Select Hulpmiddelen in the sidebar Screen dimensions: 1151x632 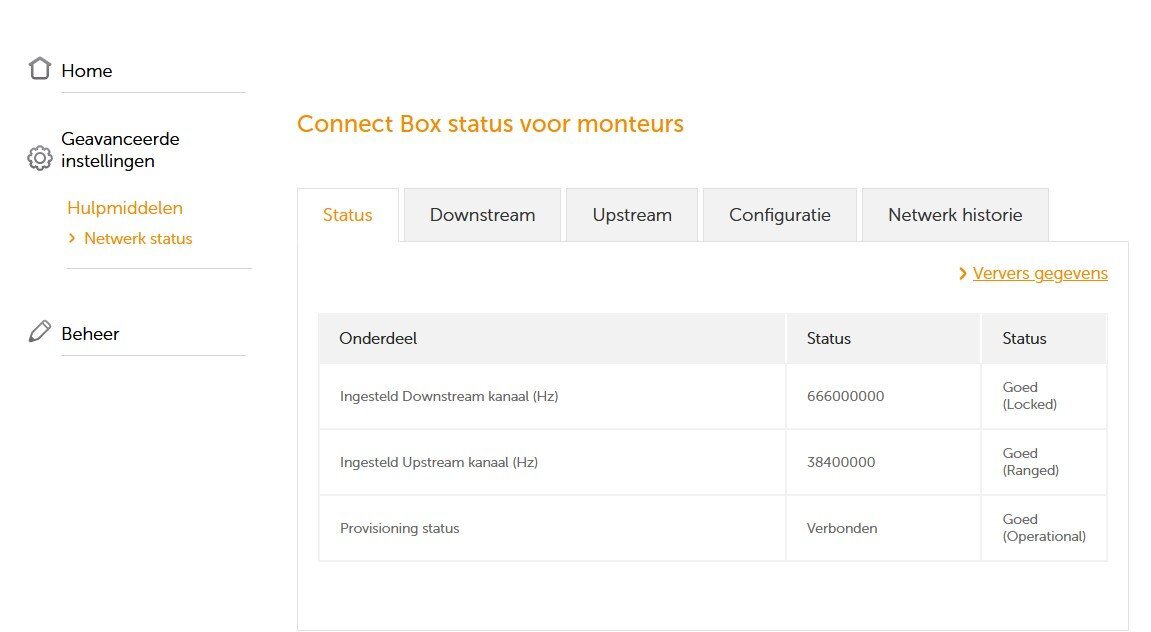click(x=125, y=208)
